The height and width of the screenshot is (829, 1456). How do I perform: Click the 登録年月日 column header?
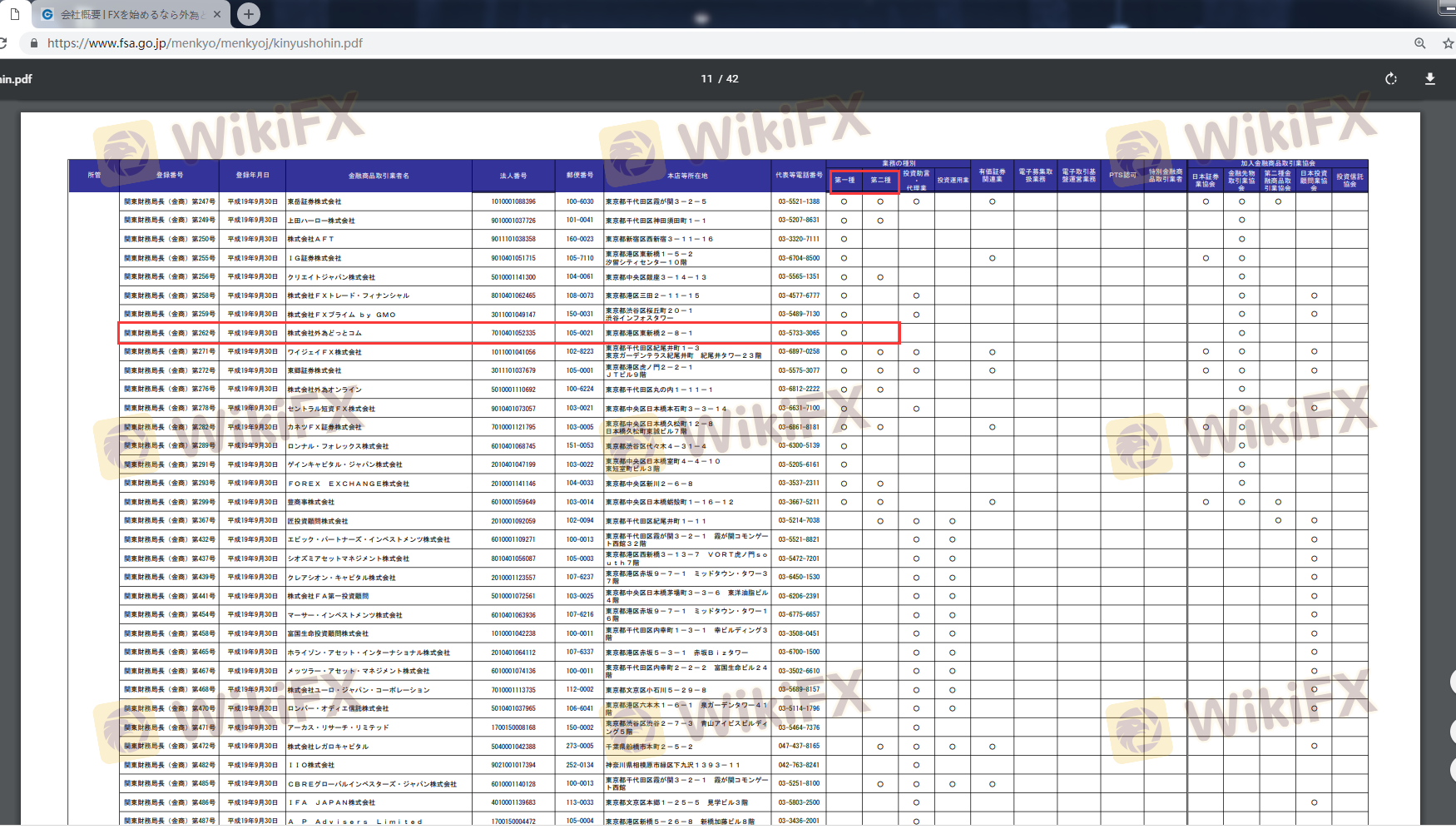252,176
